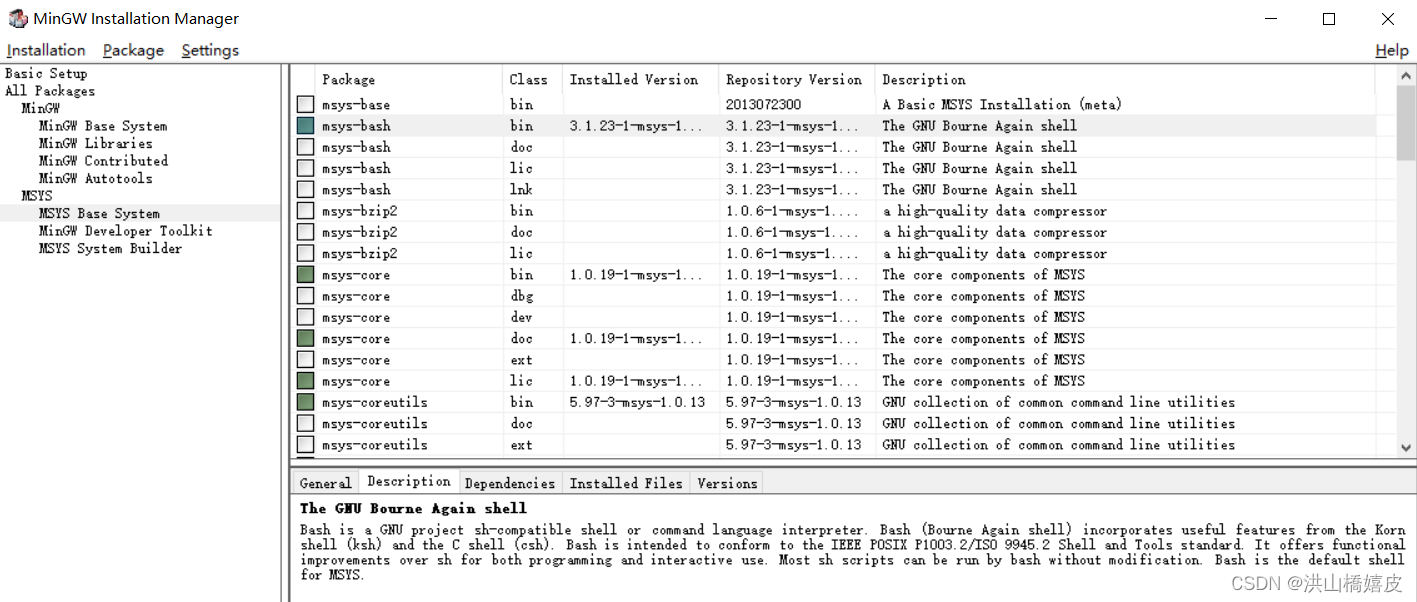This screenshot has width=1417, height=602.
Task: Toggle the installed msys-bash bin checkbox
Action: pyautogui.click(x=305, y=126)
